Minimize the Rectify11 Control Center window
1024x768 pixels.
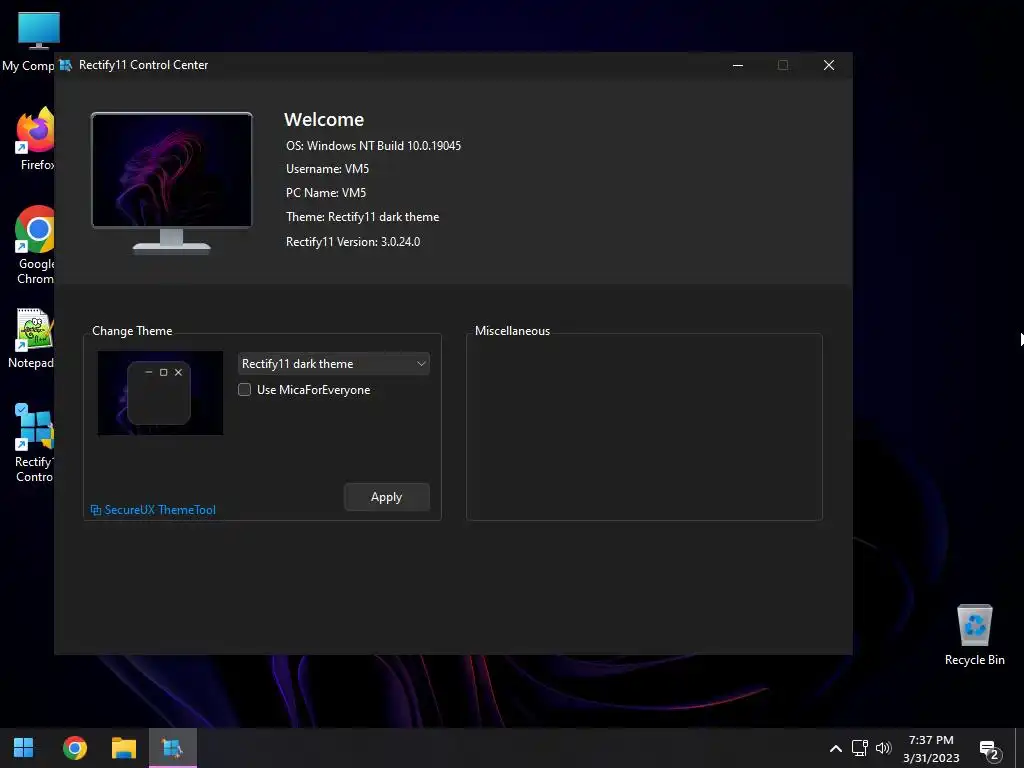click(738, 65)
